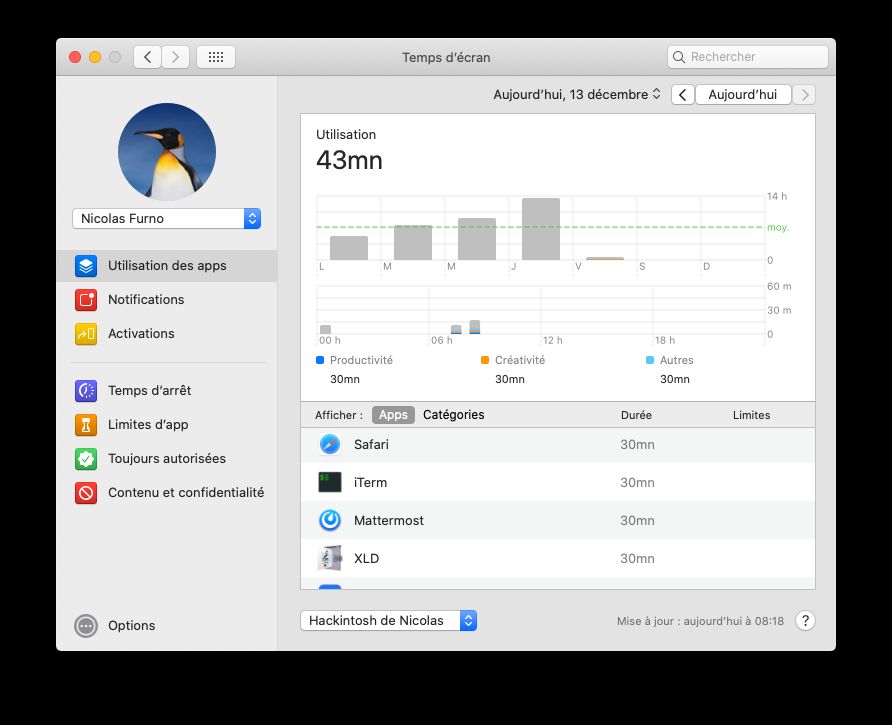This screenshot has width=892, height=725.
Task: Select the Temps d'arrêt icon
Action: pos(86,391)
